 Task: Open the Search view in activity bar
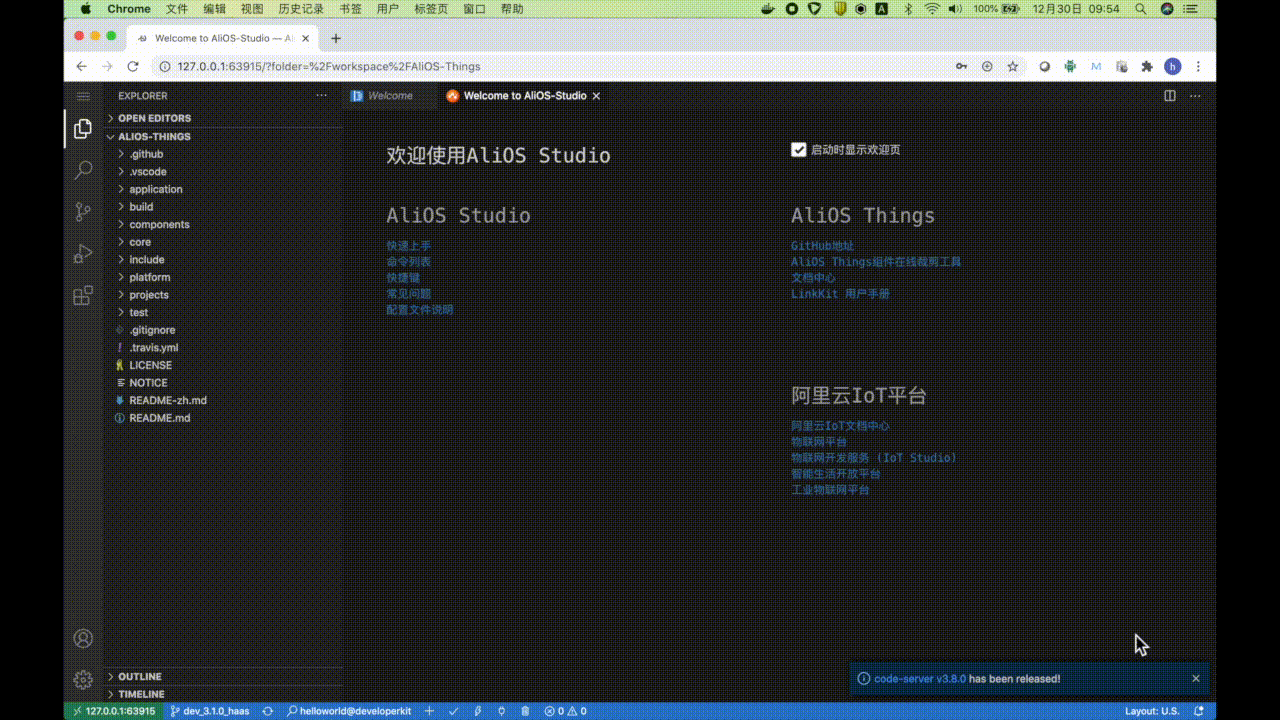tap(83, 170)
